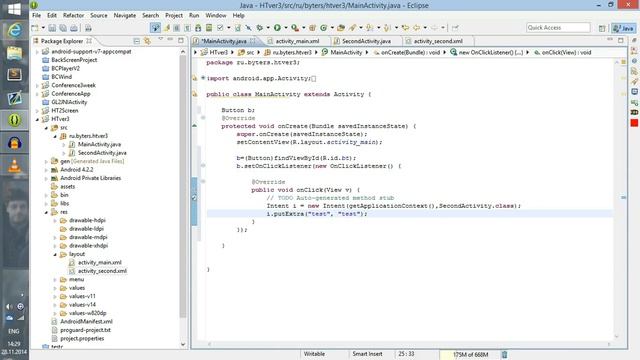Collapse the HTver3 project node

pos(38,119)
